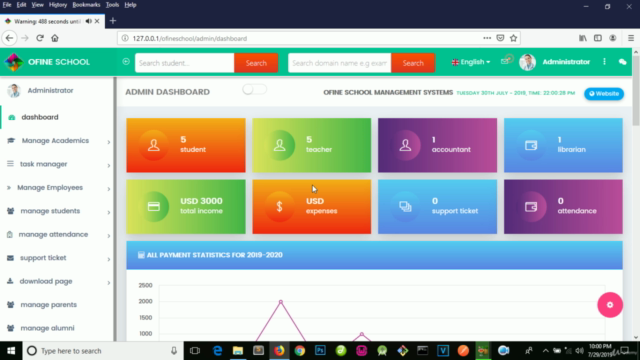Open Microsoft Edge from the taskbar
Image resolution: width=640 pixels, height=360 pixels.
pyautogui.click(x=218, y=351)
